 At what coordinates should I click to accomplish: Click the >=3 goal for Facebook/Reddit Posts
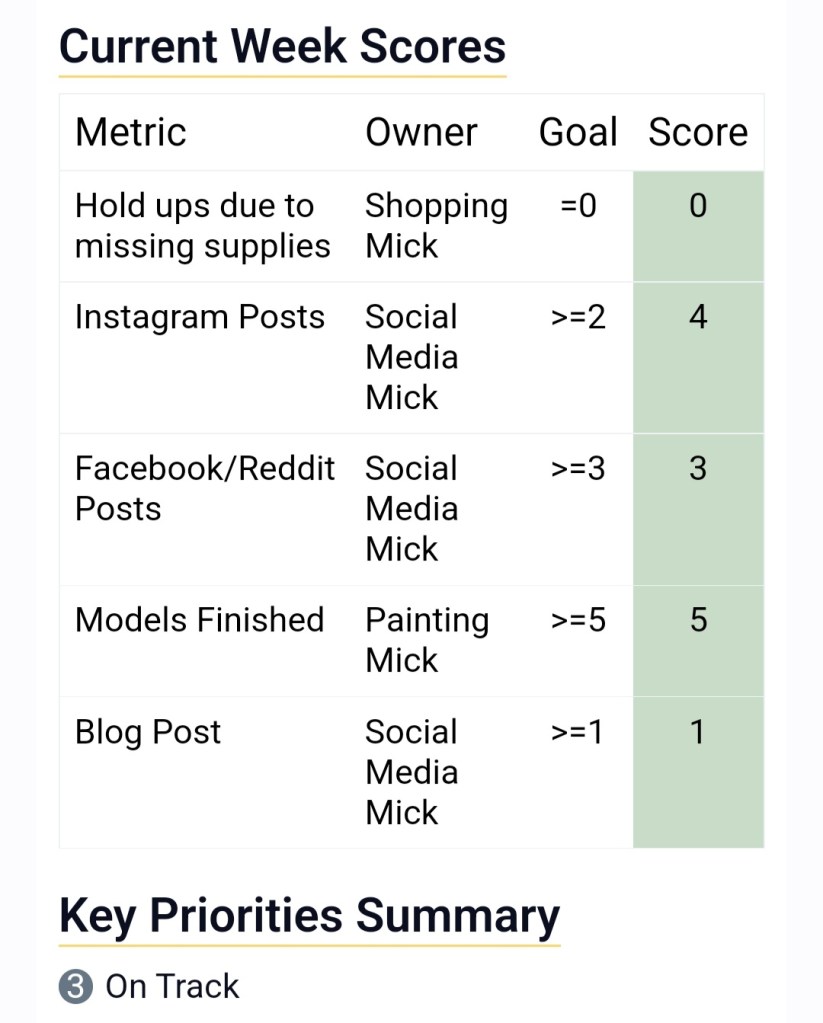click(578, 468)
